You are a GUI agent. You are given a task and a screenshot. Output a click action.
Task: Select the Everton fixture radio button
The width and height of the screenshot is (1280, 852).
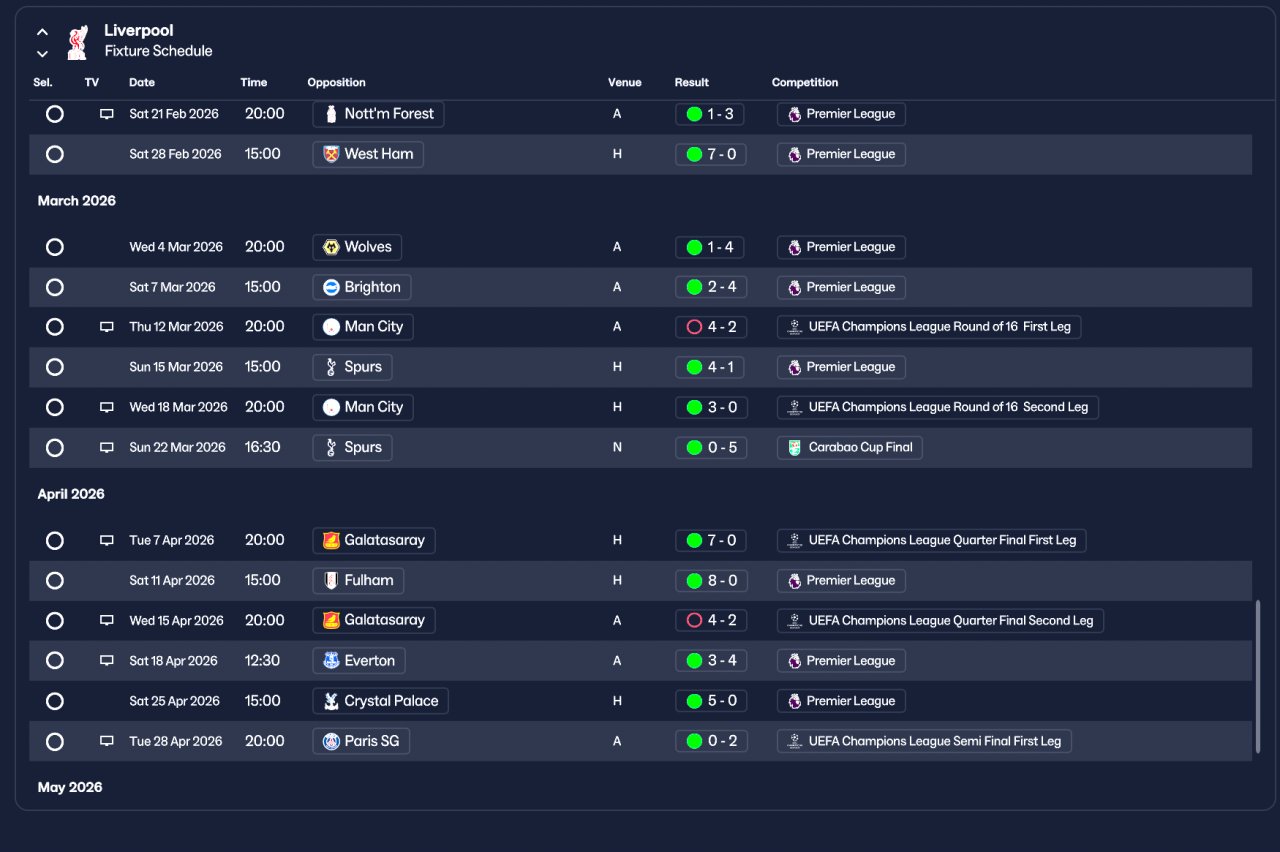55,661
